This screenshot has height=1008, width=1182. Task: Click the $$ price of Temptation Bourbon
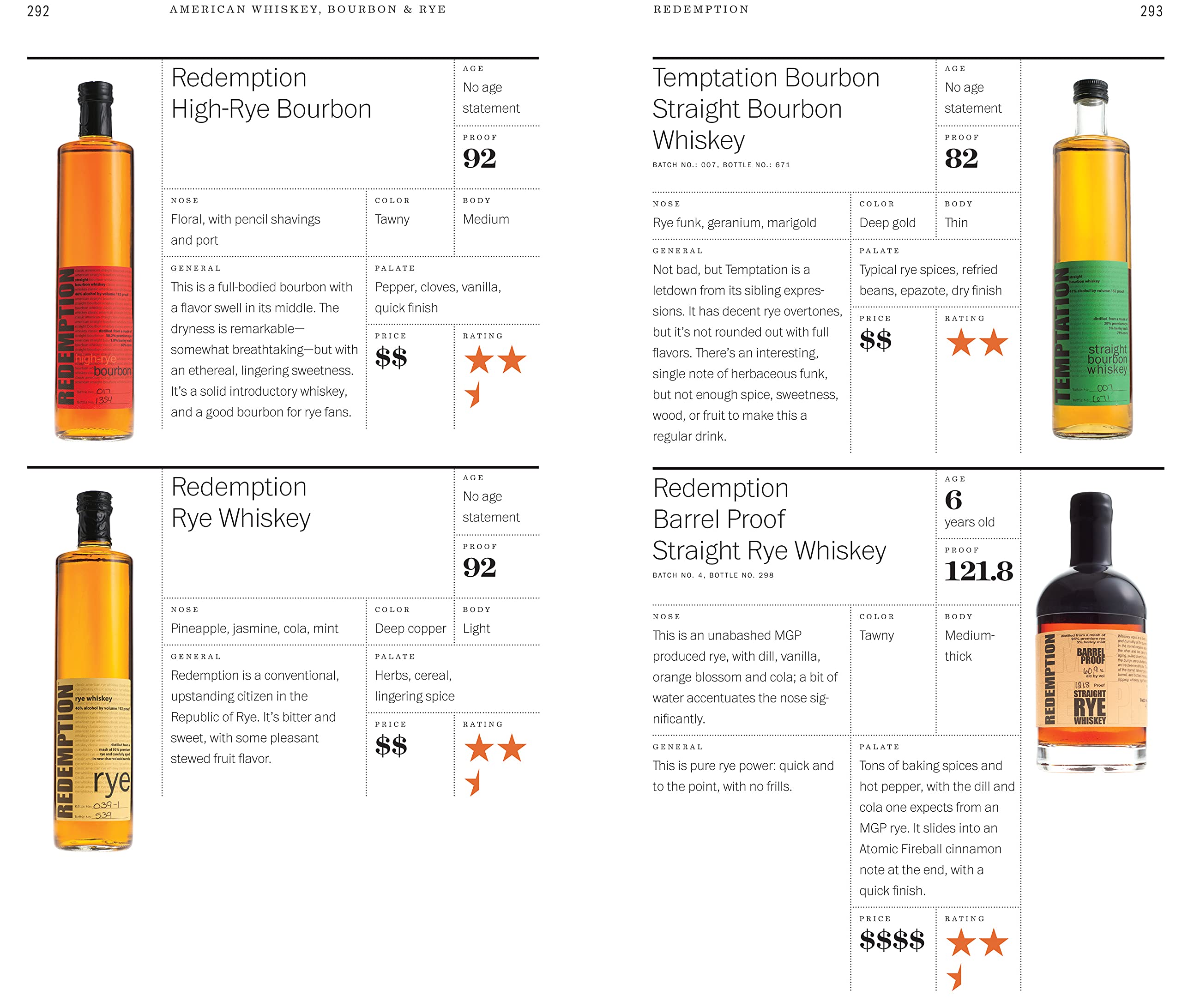(875, 340)
